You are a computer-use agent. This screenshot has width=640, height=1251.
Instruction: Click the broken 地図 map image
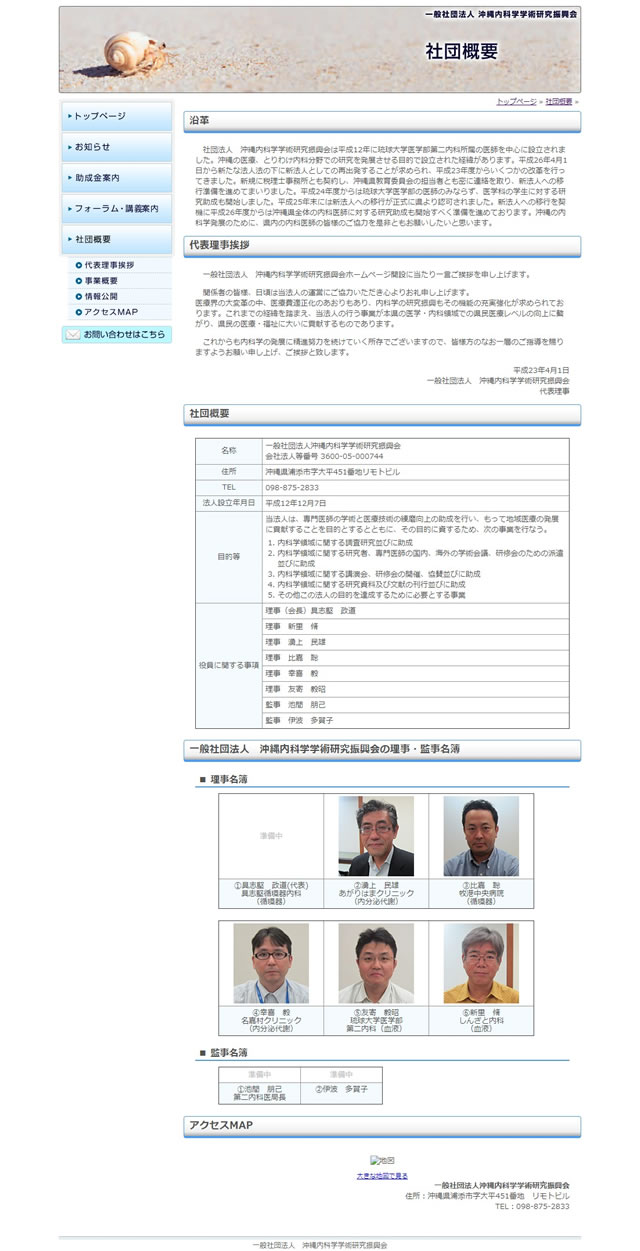pyautogui.click(x=382, y=1161)
